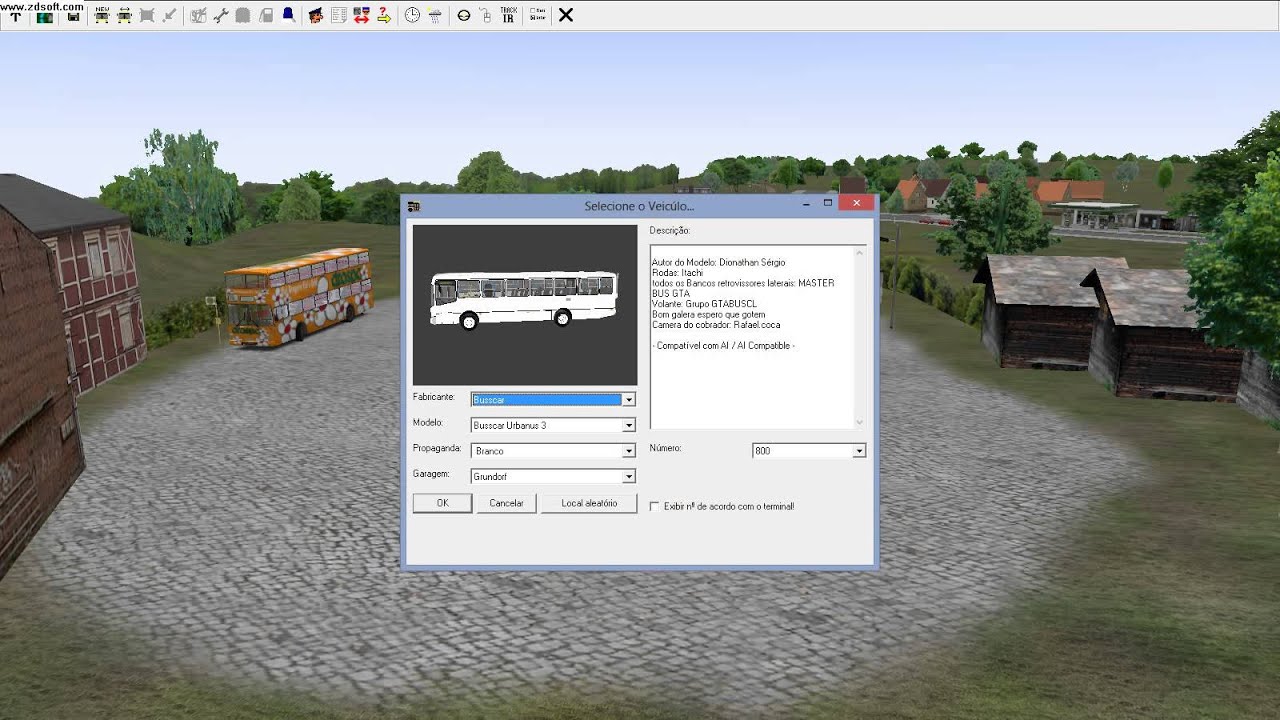Open the Garagem dropdown showing Grundorf

click(553, 477)
